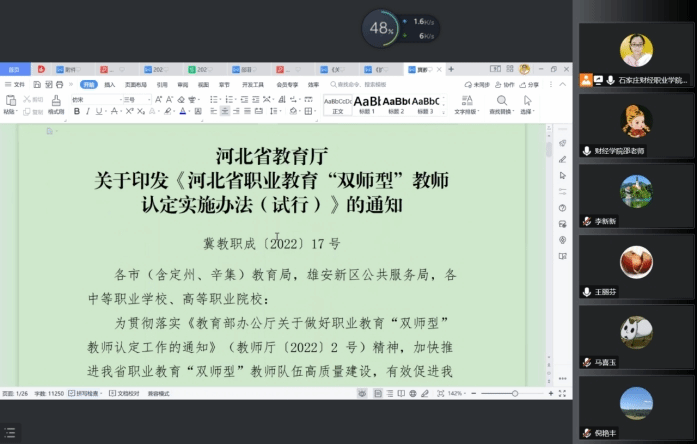Open the font name dropdown
697x444 pixels.
[120, 100]
